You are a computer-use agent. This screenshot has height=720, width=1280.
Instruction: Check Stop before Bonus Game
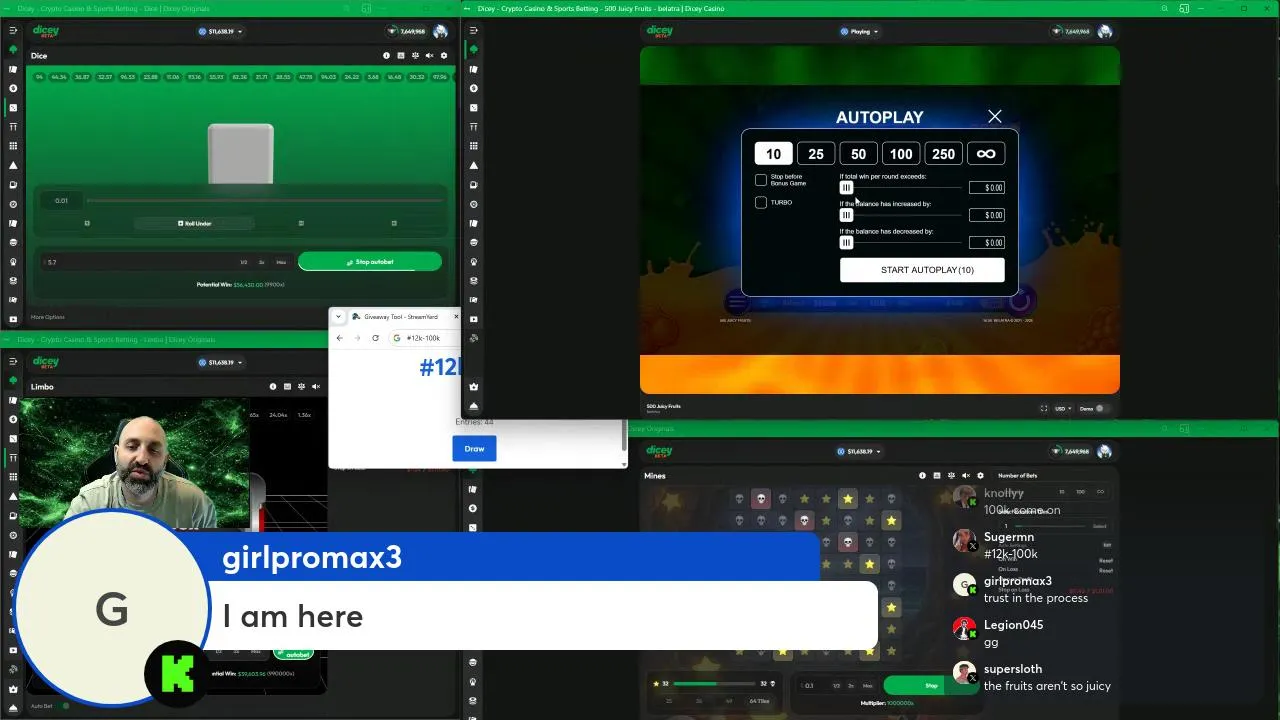click(761, 180)
